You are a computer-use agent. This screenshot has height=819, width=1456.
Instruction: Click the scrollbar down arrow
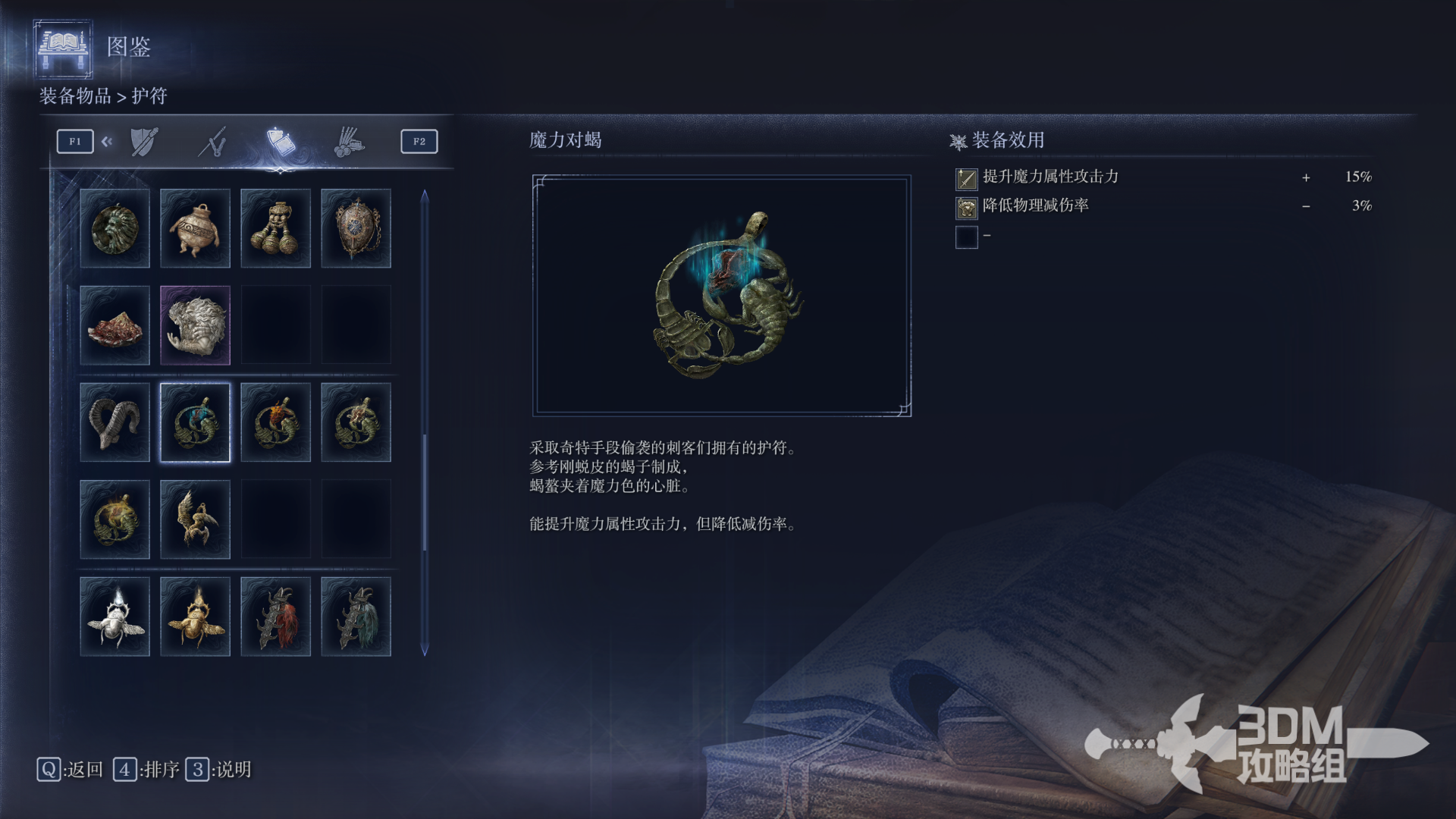425,650
